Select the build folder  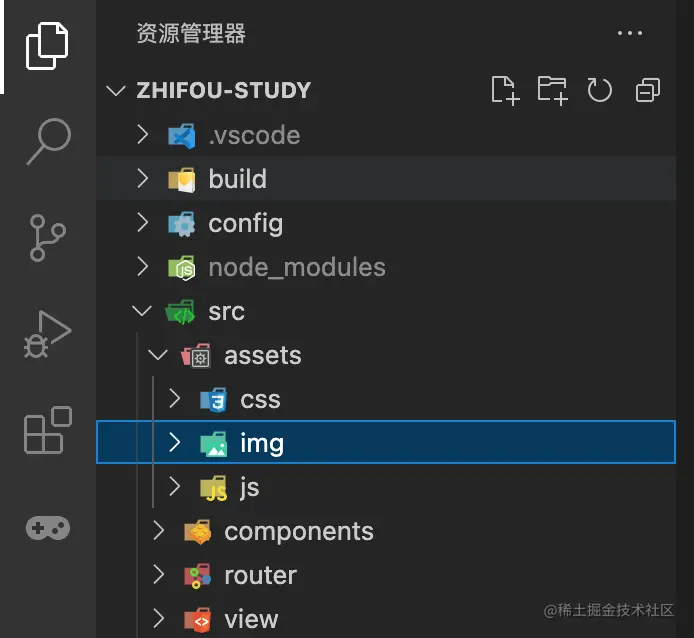click(x=386, y=178)
